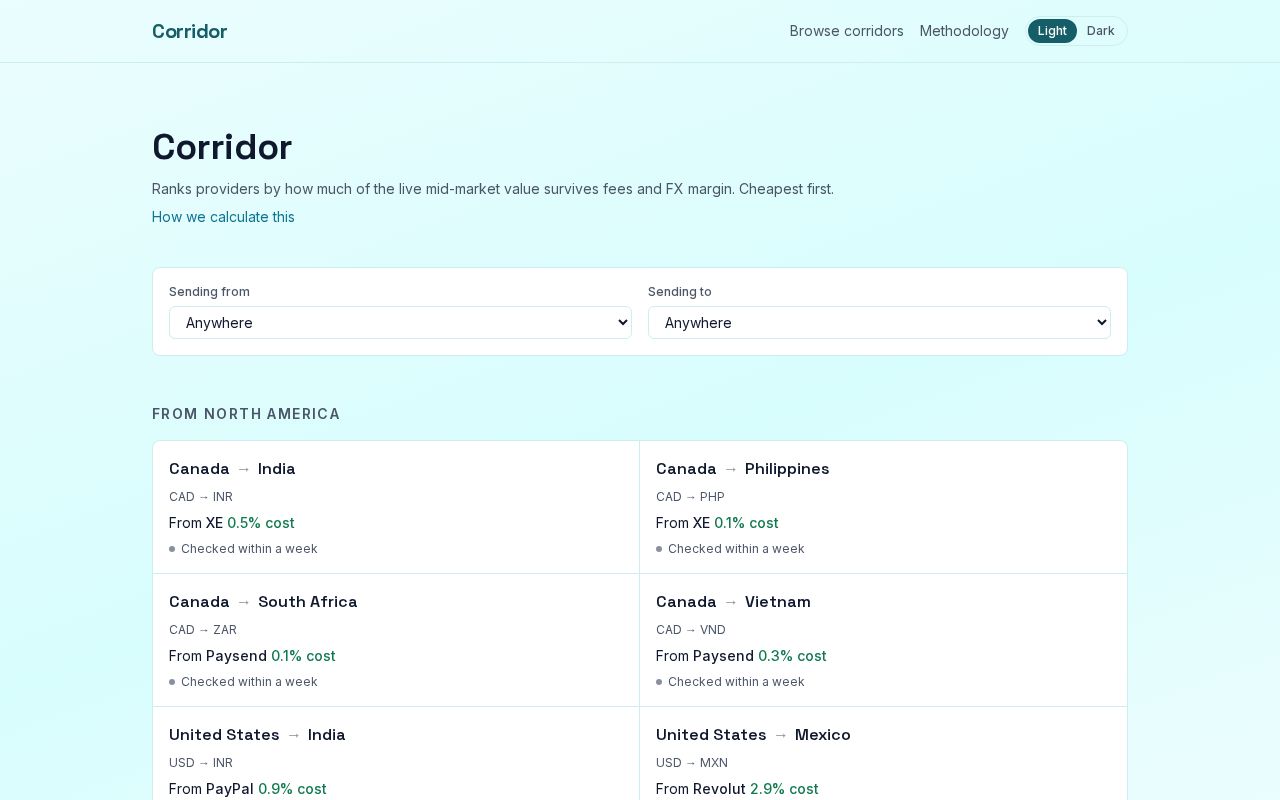Viewport: 1280px width, 800px height.
Task: Click the 'USD → INR' currency pair text
Action: click(201, 763)
